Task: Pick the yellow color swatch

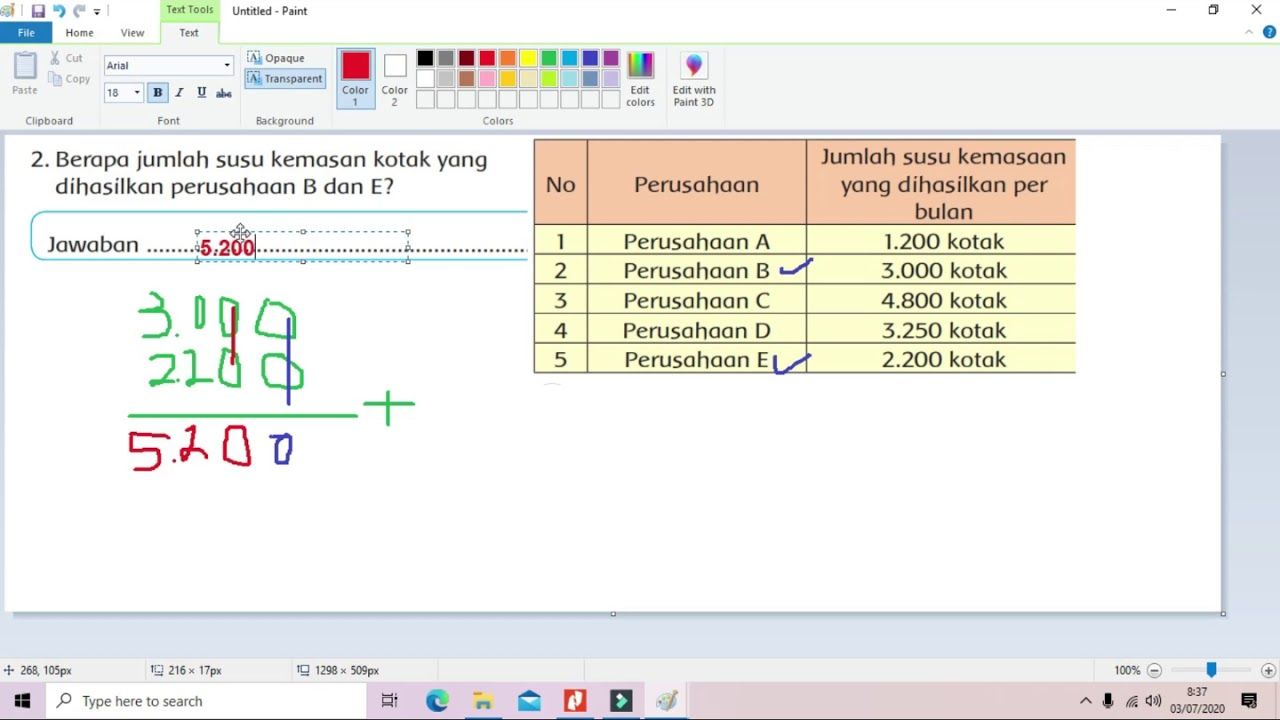Action: pyautogui.click(x=528, y=58)
